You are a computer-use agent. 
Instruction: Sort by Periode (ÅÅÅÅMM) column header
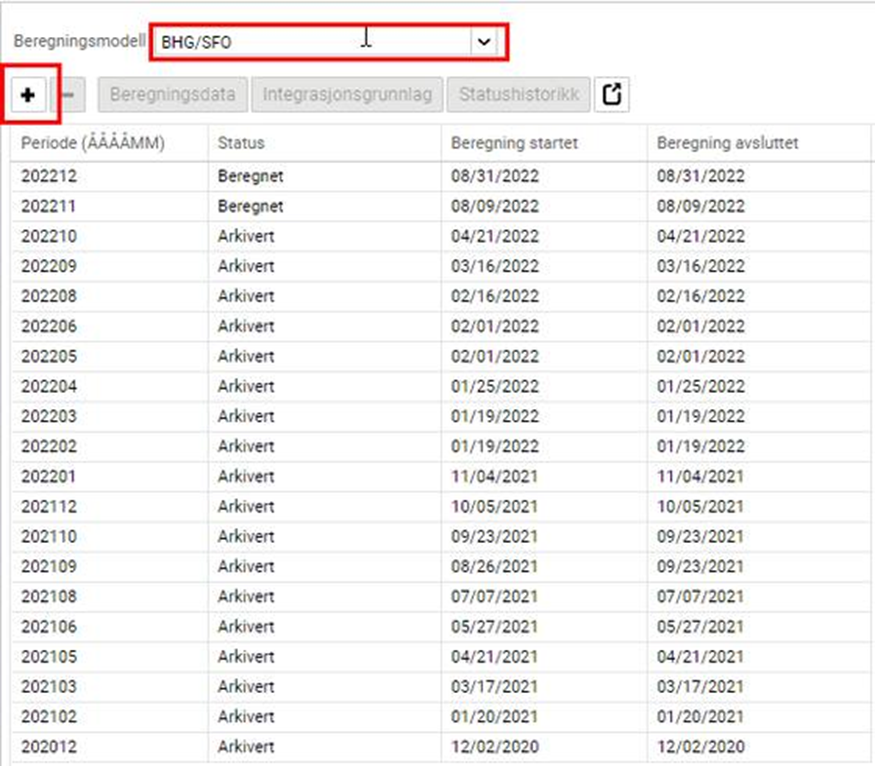click(93, 143)
